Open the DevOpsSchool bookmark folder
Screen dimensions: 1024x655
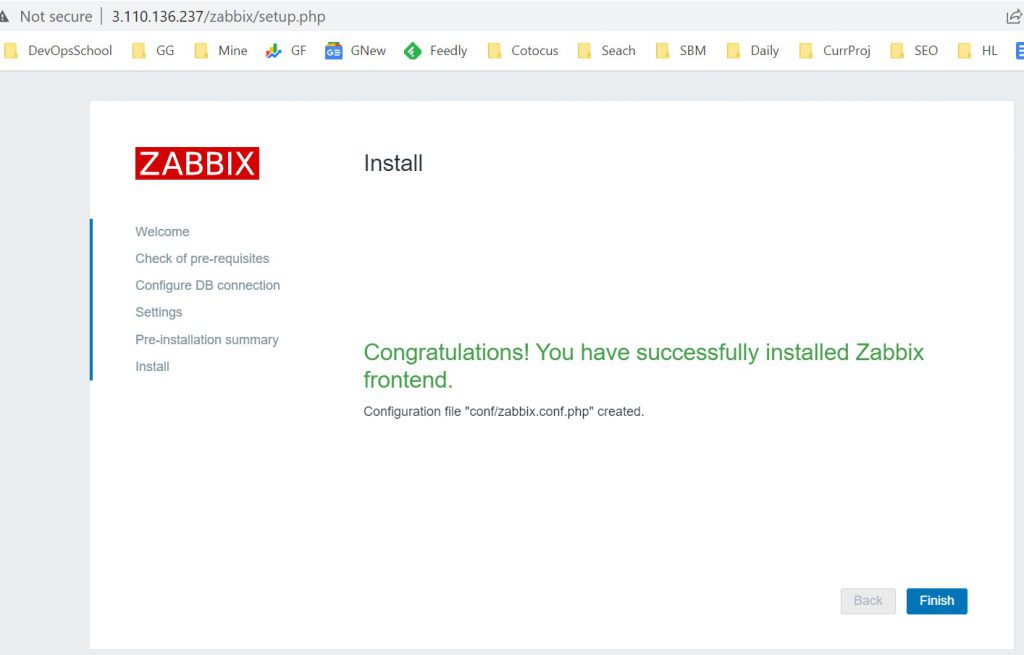click(x=59, y=51)
